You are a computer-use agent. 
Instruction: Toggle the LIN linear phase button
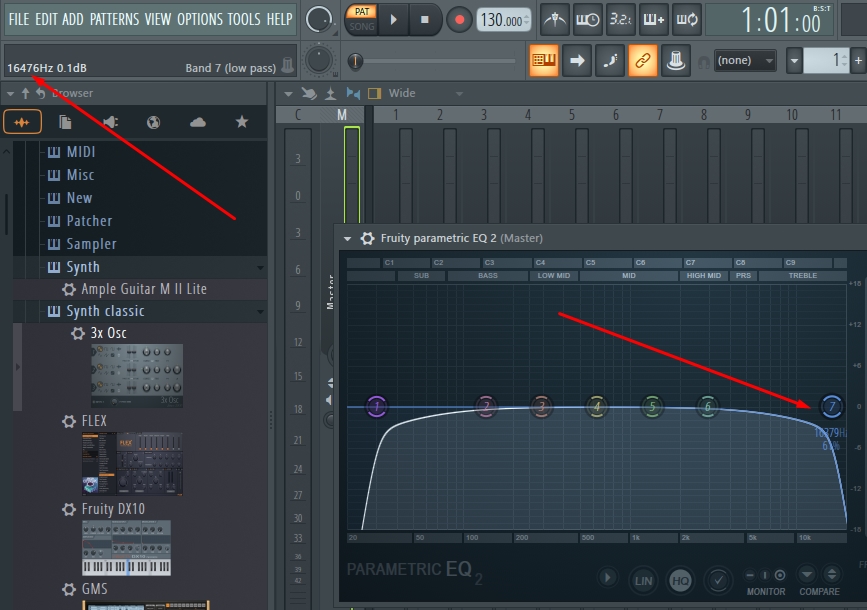coord(643,581)
